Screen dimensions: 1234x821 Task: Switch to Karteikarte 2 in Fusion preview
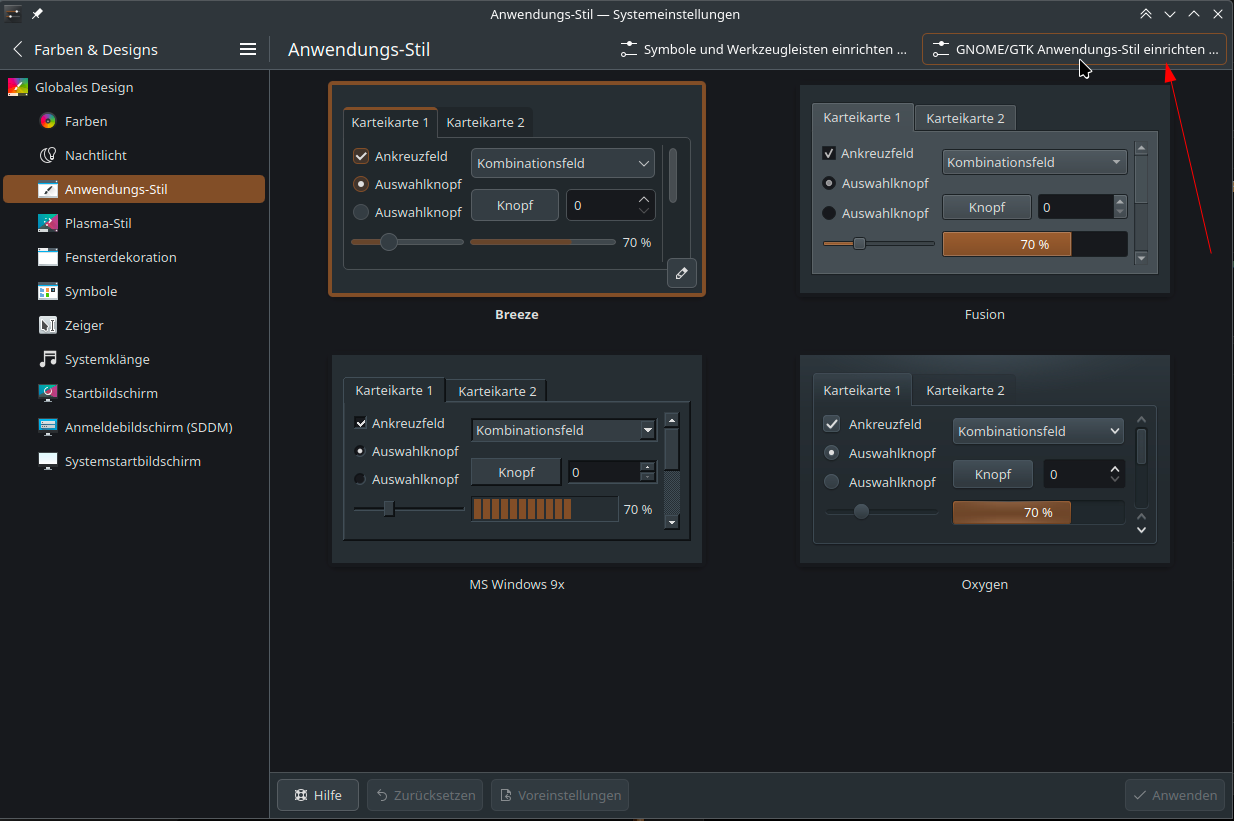coord(965,118)
